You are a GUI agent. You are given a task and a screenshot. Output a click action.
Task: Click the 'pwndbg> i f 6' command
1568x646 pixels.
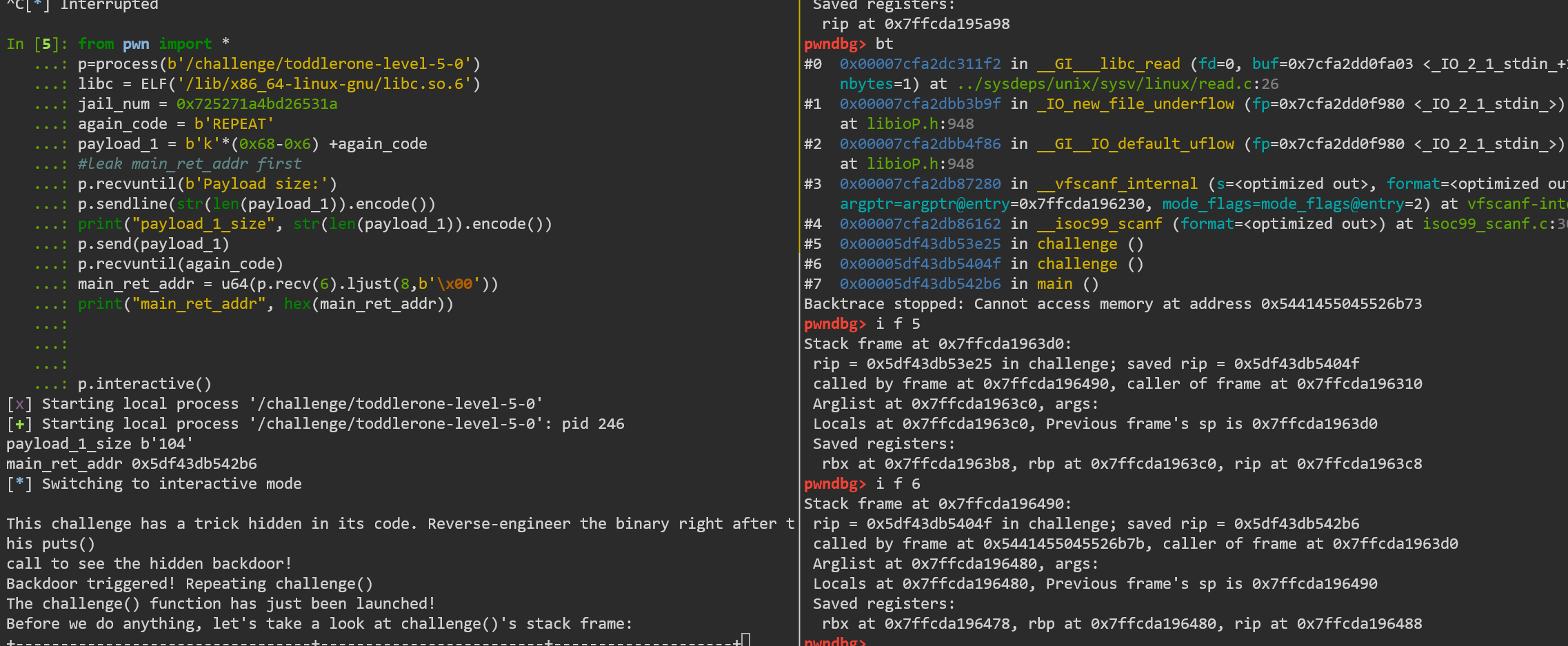(862, 484)
